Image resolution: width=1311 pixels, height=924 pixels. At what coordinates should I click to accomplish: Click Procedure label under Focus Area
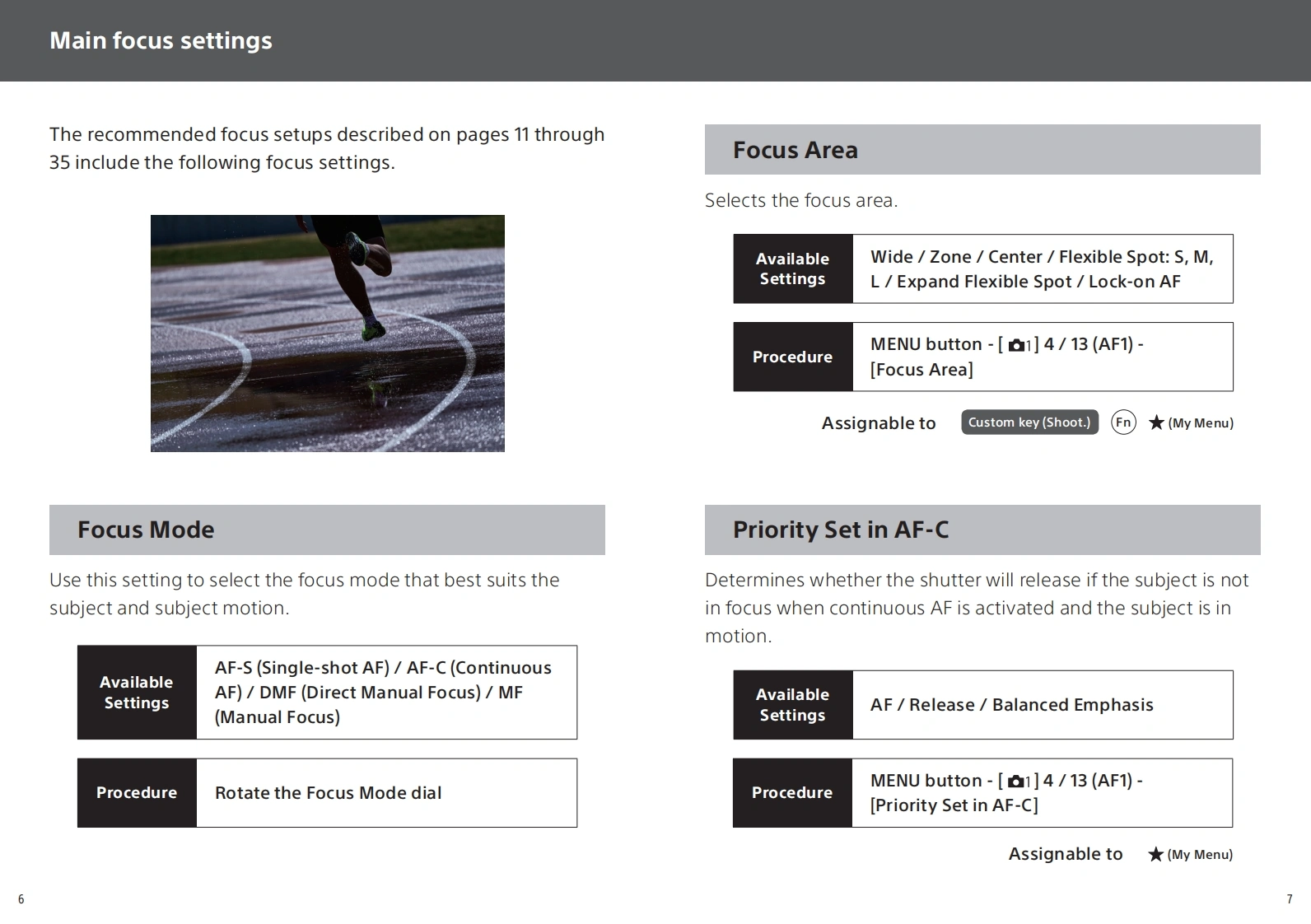point(792,357)
